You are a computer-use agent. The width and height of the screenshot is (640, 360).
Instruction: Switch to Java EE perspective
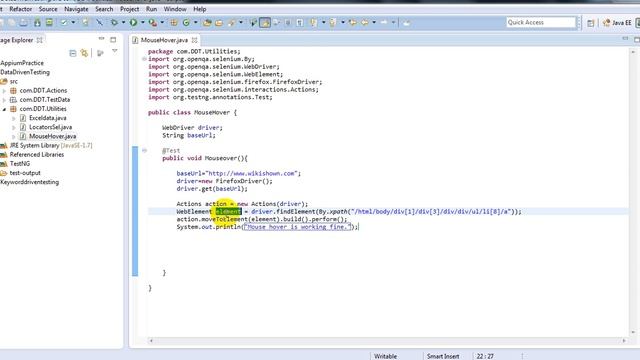(x=617, y=23)
